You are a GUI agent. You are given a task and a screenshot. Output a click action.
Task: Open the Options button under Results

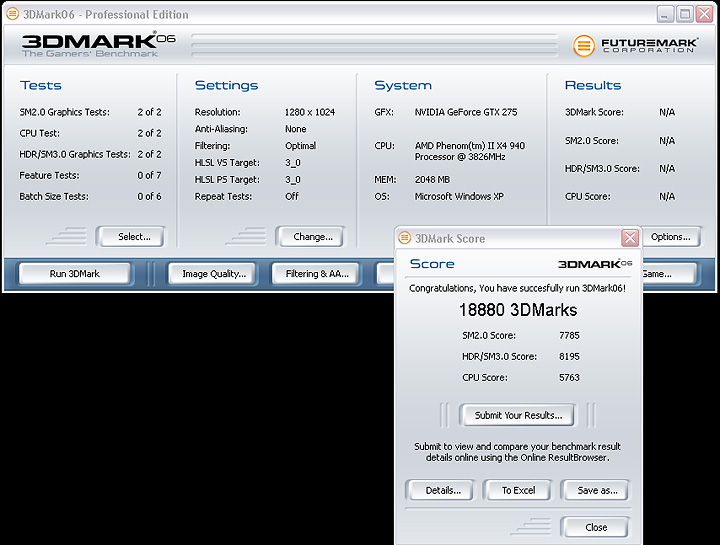[671, 236]
